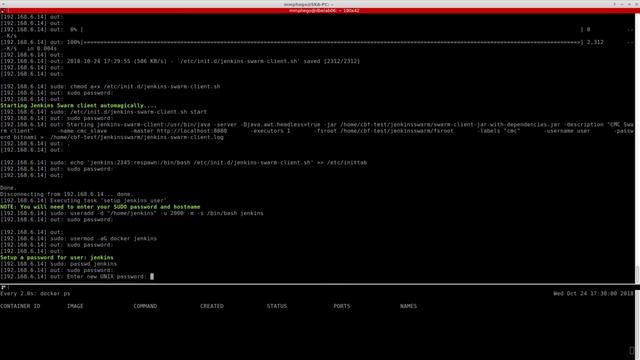640x360 pixels.
Task: Open the top pane group icon menu
Action: [x=3, y=11]
